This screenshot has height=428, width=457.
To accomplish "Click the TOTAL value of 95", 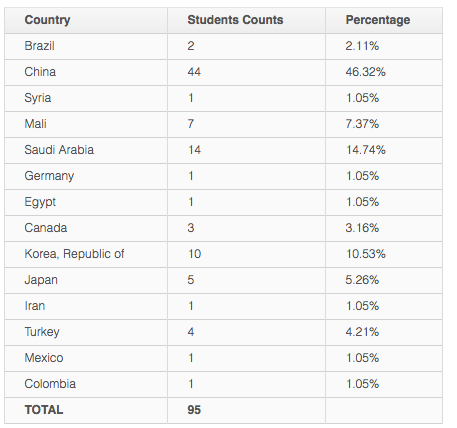I will tap(194, 410).
